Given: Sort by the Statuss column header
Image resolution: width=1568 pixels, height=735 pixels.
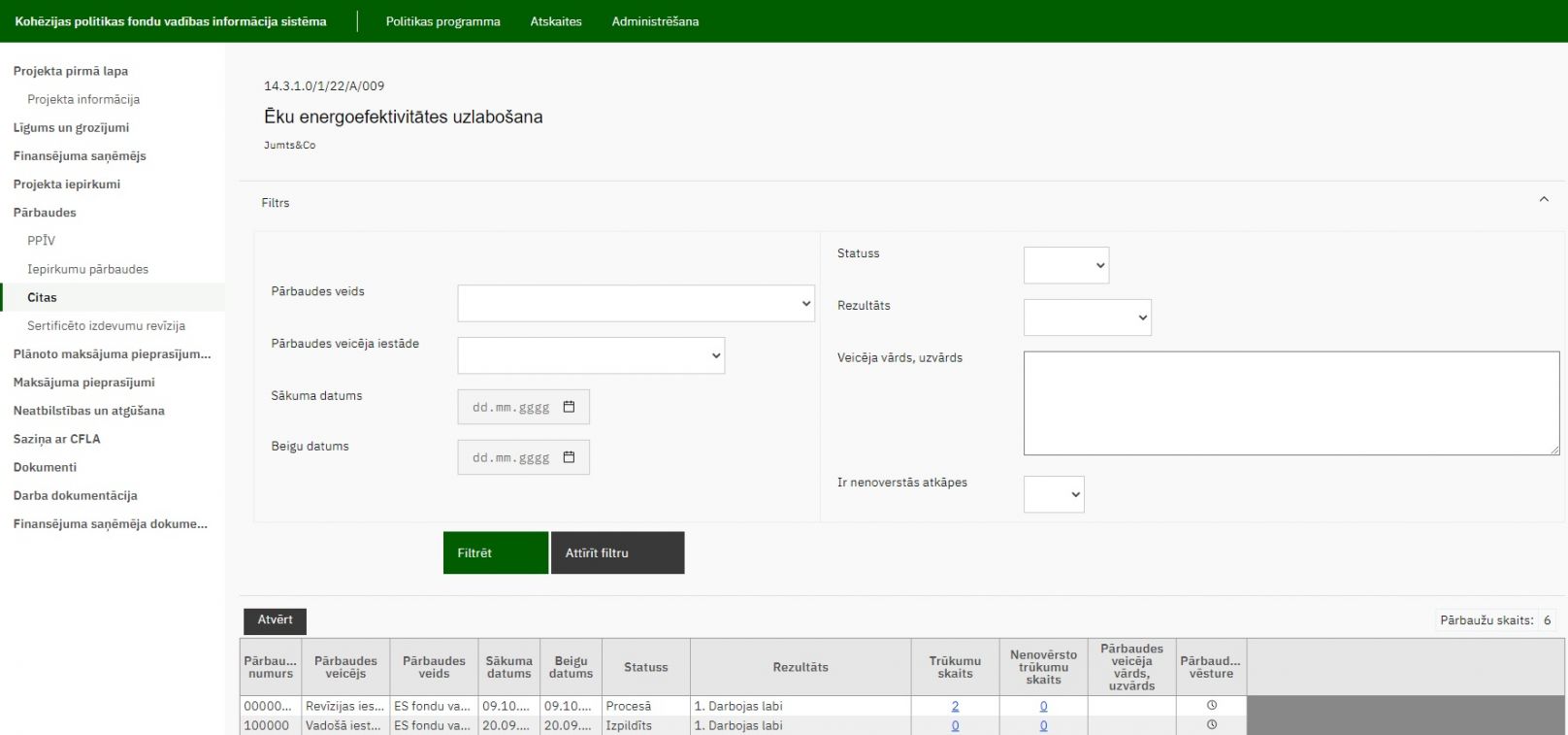Looking at the screenshot, I should pyautogui.click(x=645, y=667).
